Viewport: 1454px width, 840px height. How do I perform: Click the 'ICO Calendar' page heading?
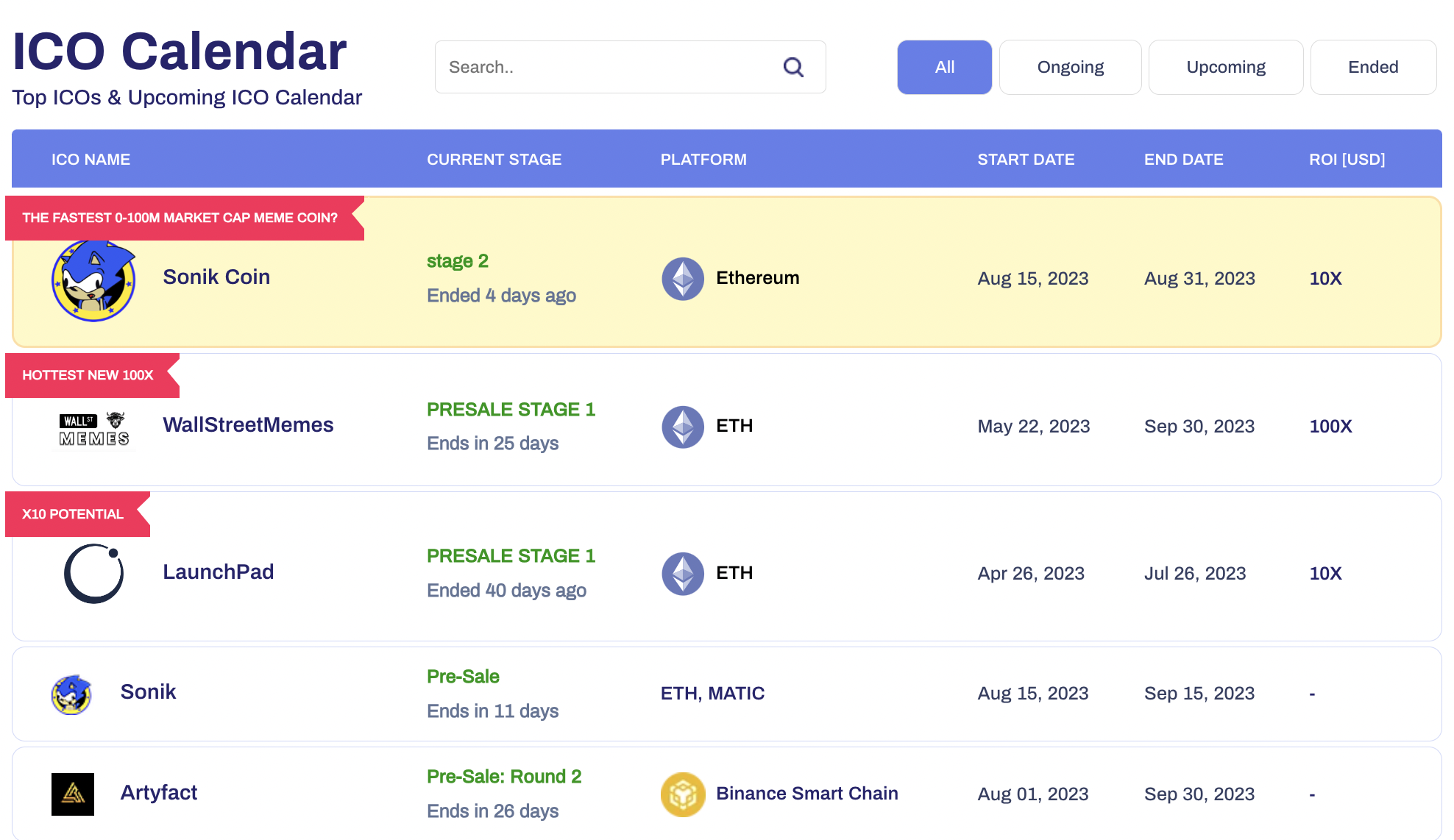180,51
